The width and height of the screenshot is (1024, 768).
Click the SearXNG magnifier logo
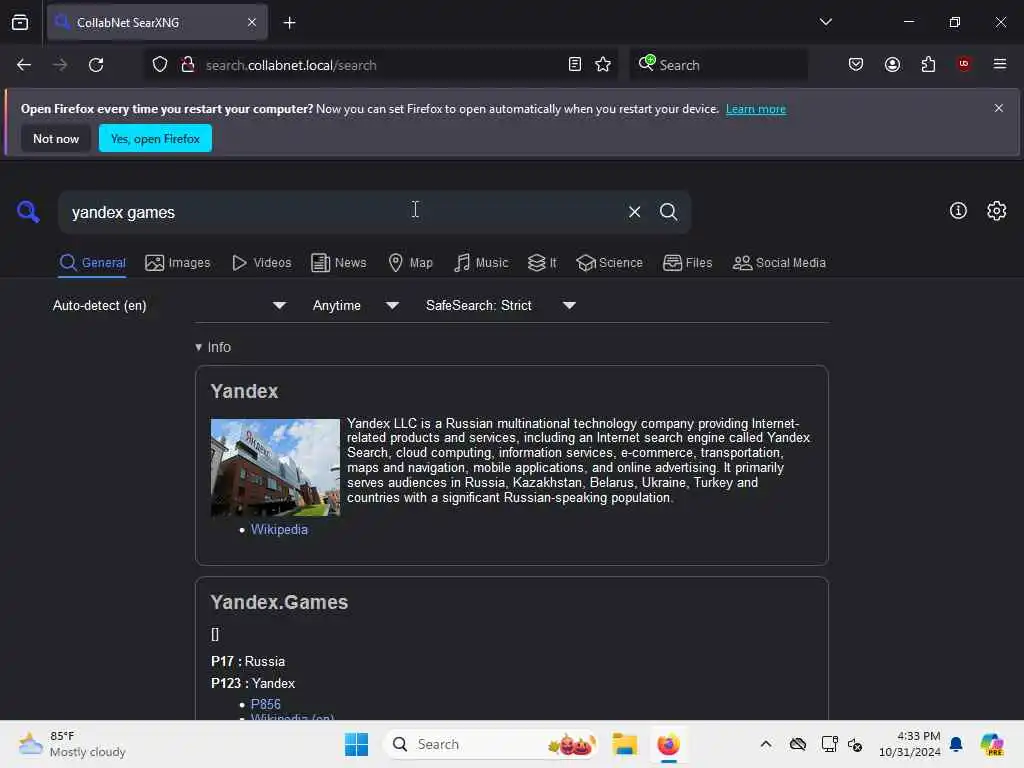[x=28, y=212]
